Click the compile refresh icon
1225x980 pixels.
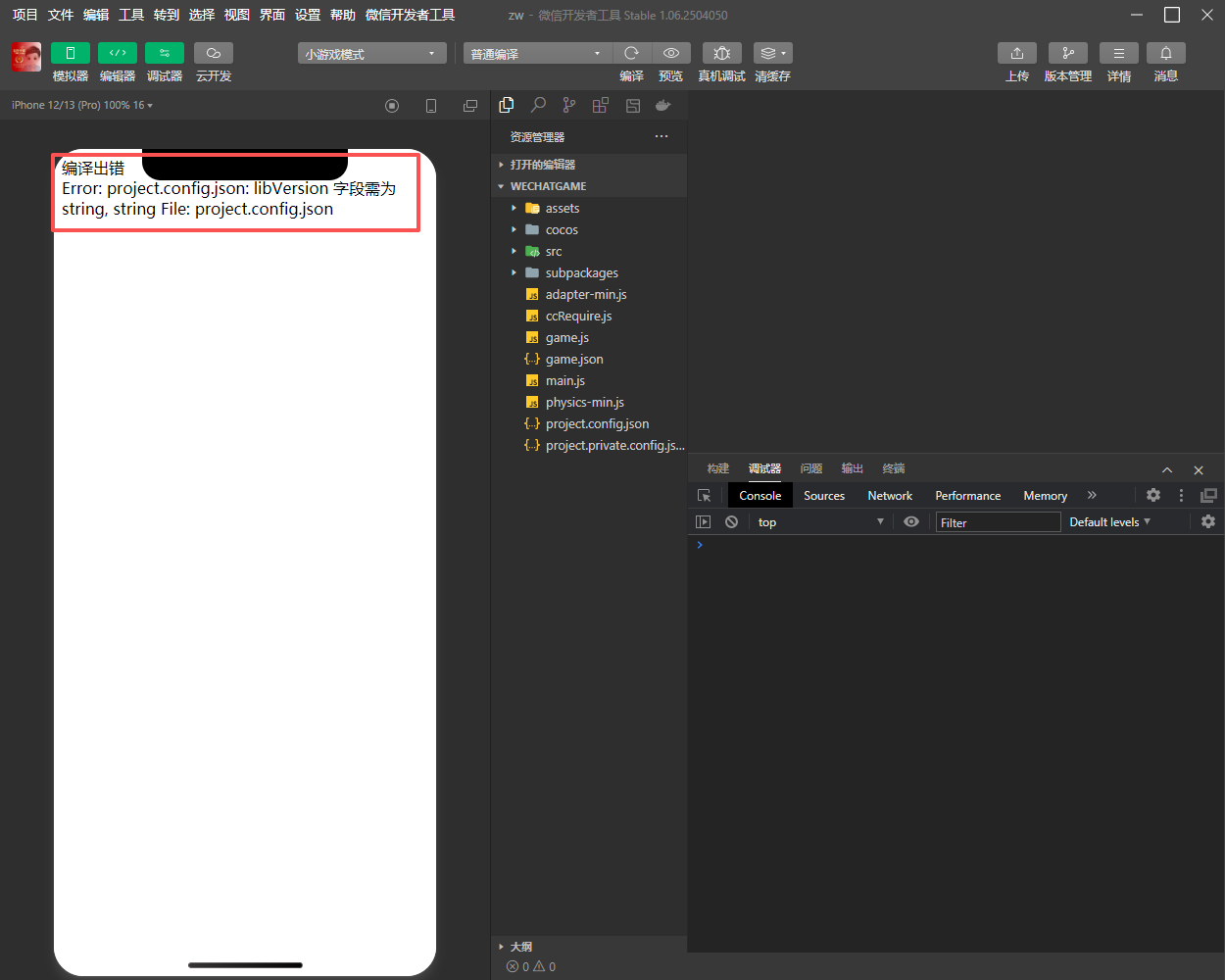click(x=632, y=53)
